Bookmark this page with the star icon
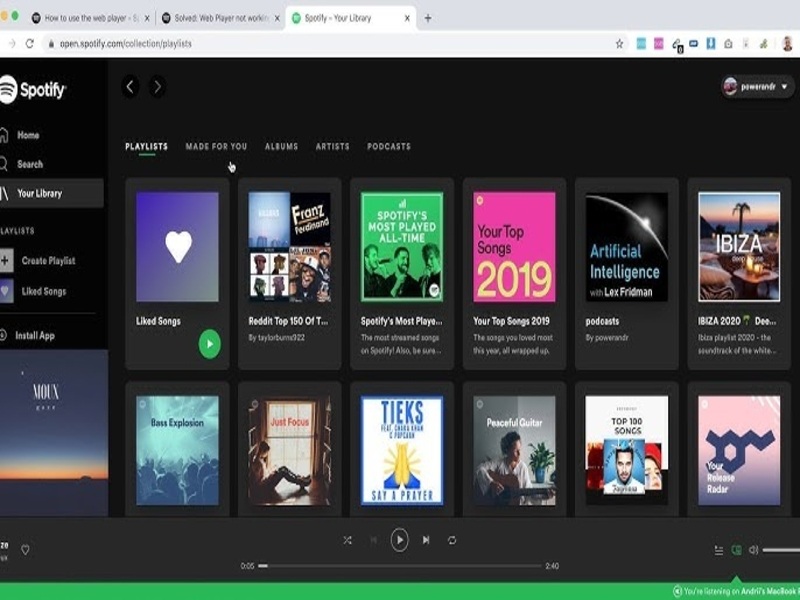The height and width of the screenshot is (600, 800). tap(619, 44)
